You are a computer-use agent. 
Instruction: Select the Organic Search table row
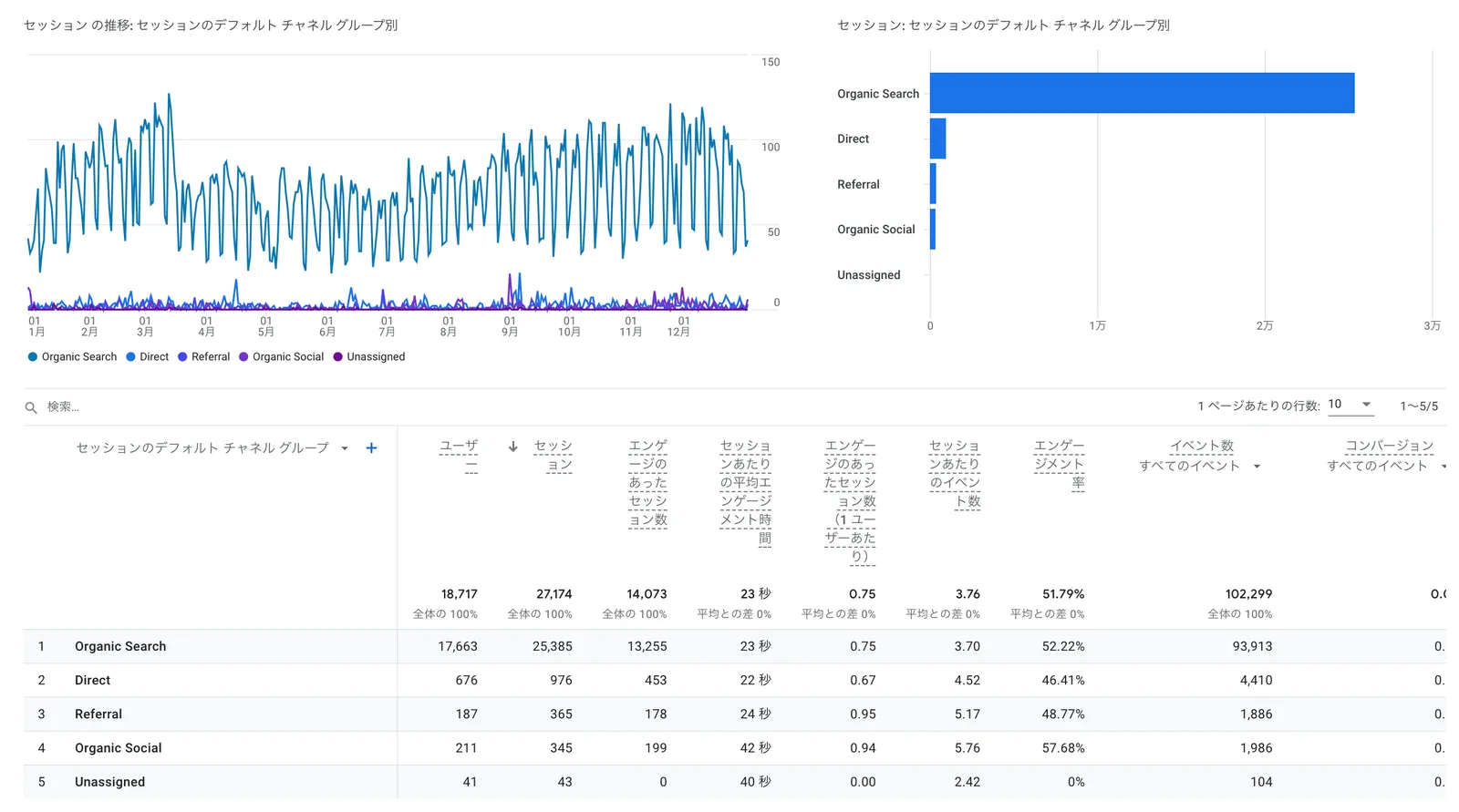coord(120,646)
